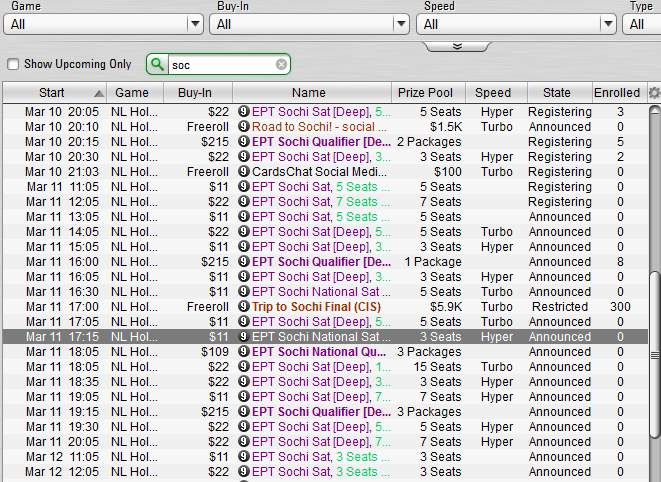Click the Restricted state cell
Image resolution: width=661 pixels, height=482 pixels.
coord(560,307)
